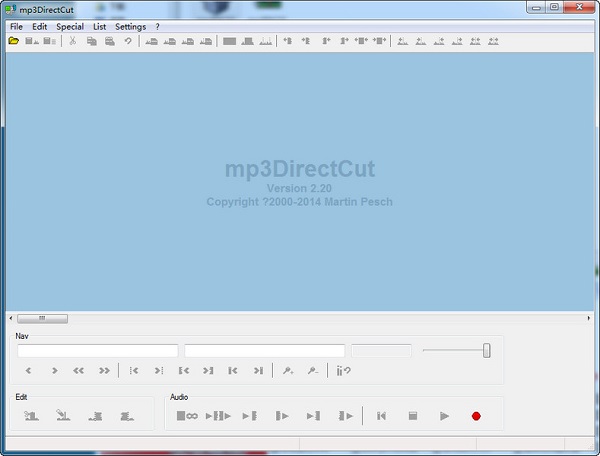Click the horizontal scrollbar right arrow
This screenshot has height=456, width=600.
[588, 318]
